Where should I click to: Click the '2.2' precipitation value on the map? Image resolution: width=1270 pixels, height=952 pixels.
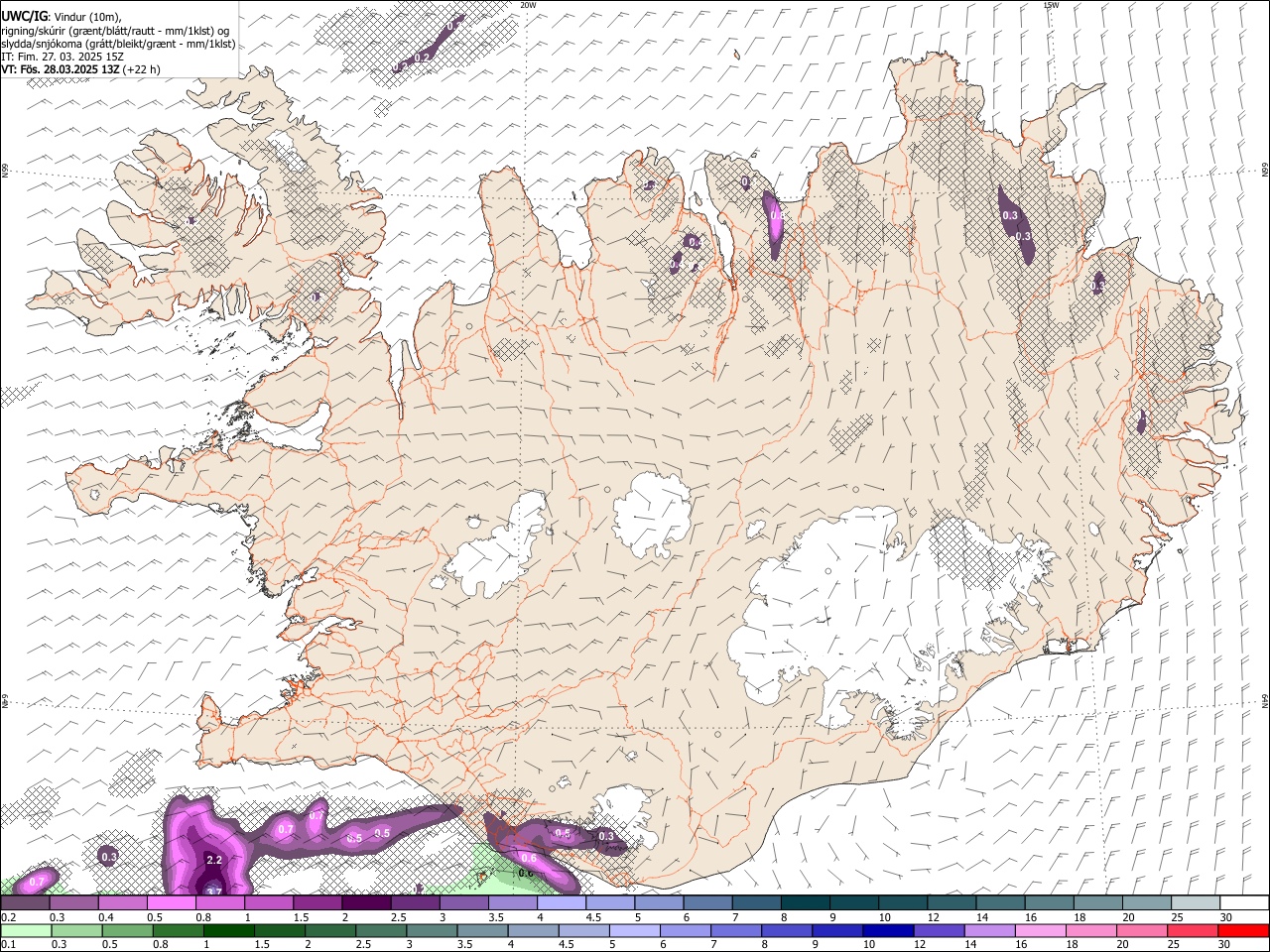pos(213,860)
